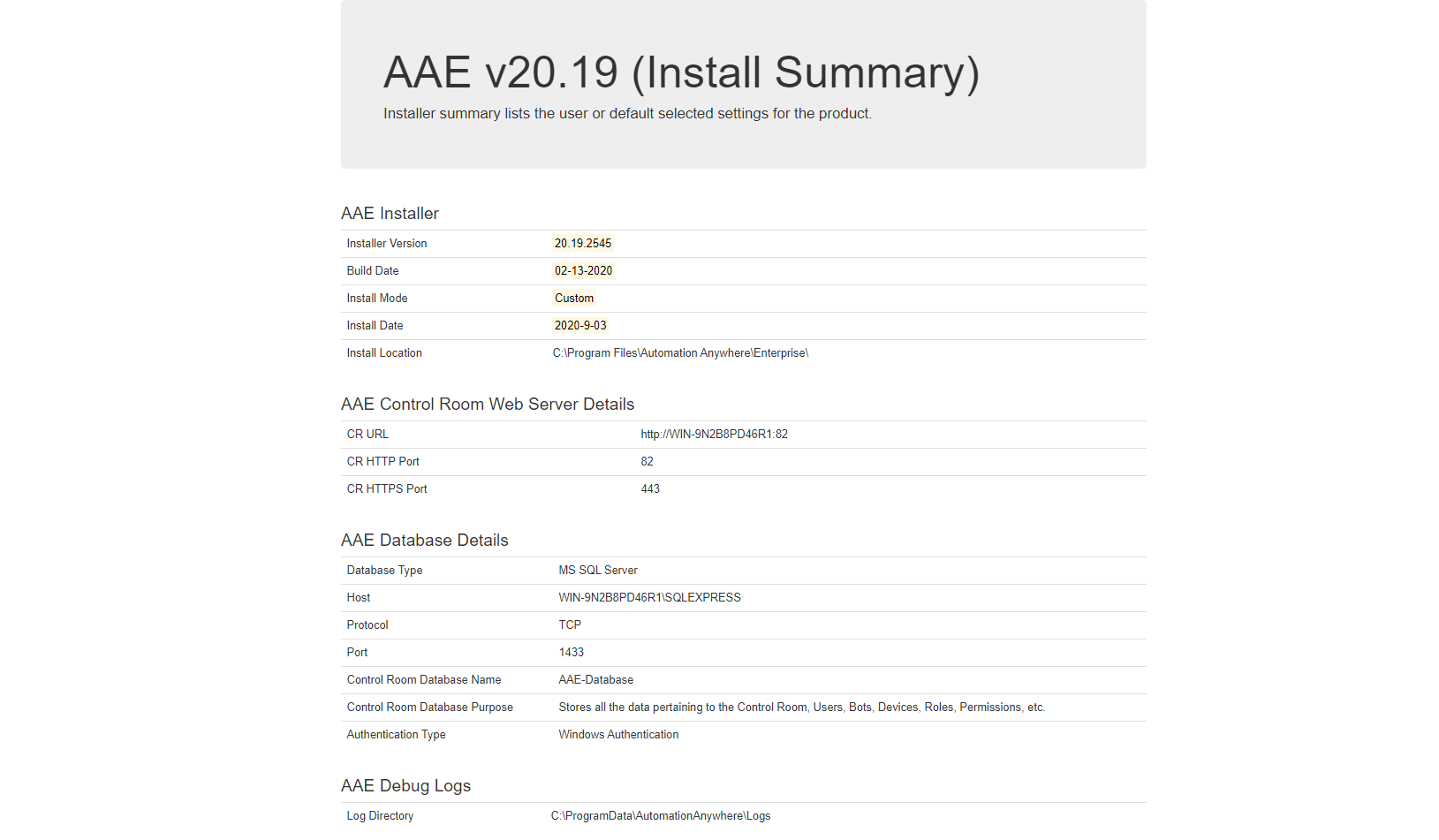The height and width of the screenshot is (840, 1439).
Task: Click the AAE Control Room Web Server Details heading
Action: [x=488, y=404]
